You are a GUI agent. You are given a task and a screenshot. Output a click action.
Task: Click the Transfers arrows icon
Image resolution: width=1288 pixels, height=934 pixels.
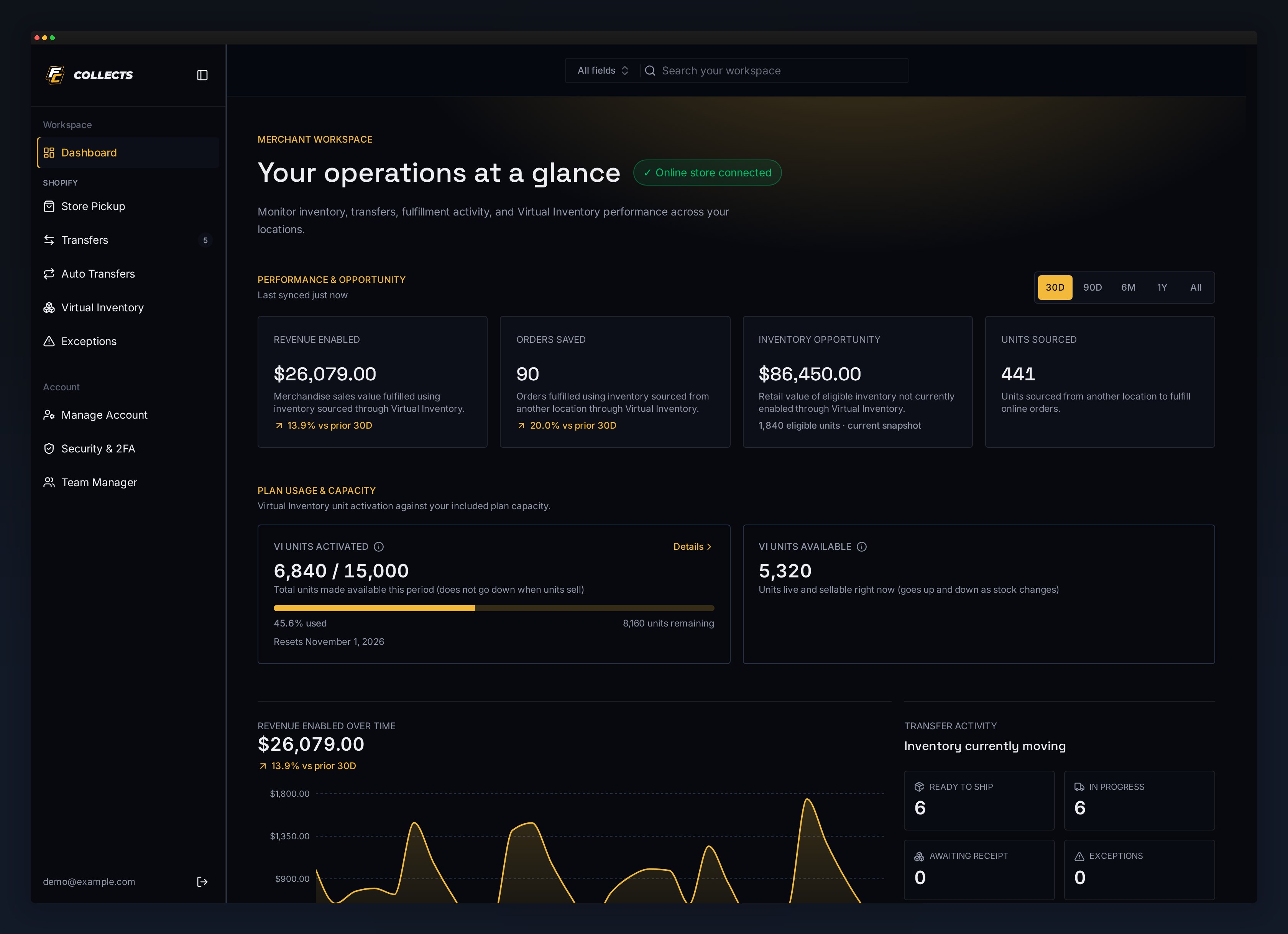tap(49, 240)
